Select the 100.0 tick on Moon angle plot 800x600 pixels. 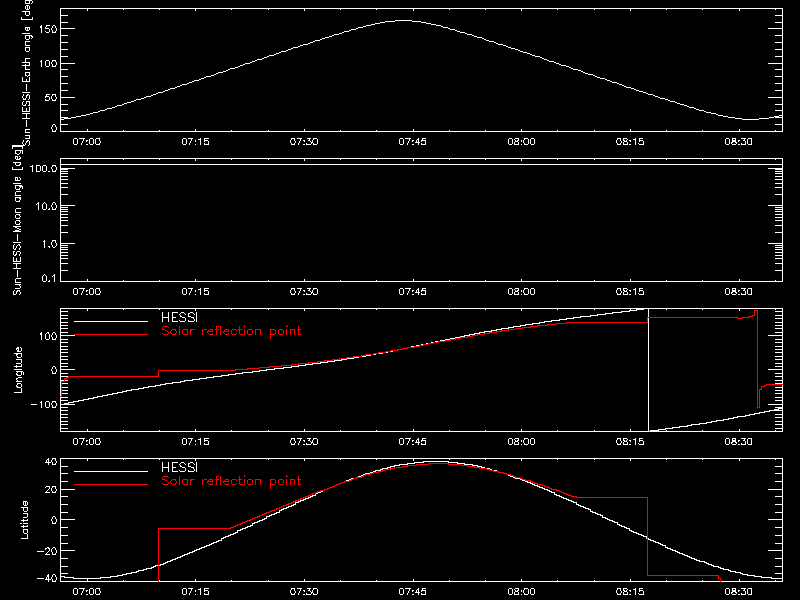[43, 168]
